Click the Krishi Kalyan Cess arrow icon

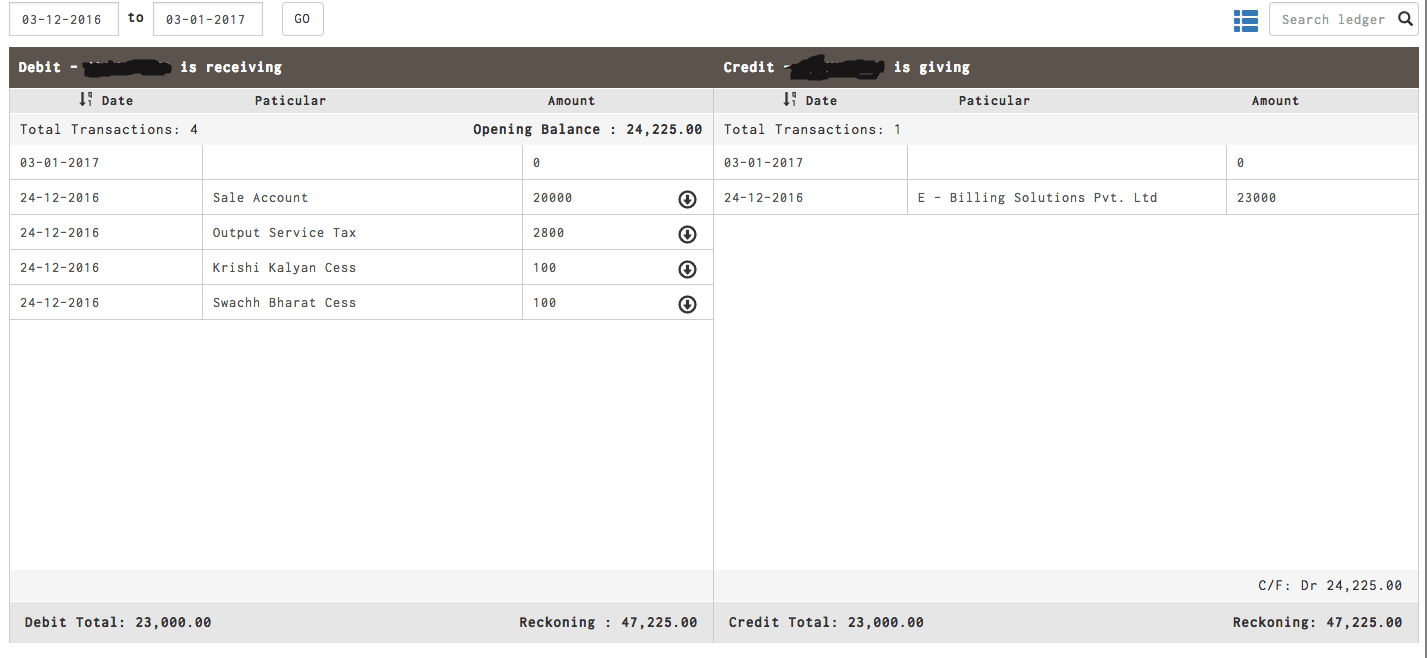click(x=687, y=269)
